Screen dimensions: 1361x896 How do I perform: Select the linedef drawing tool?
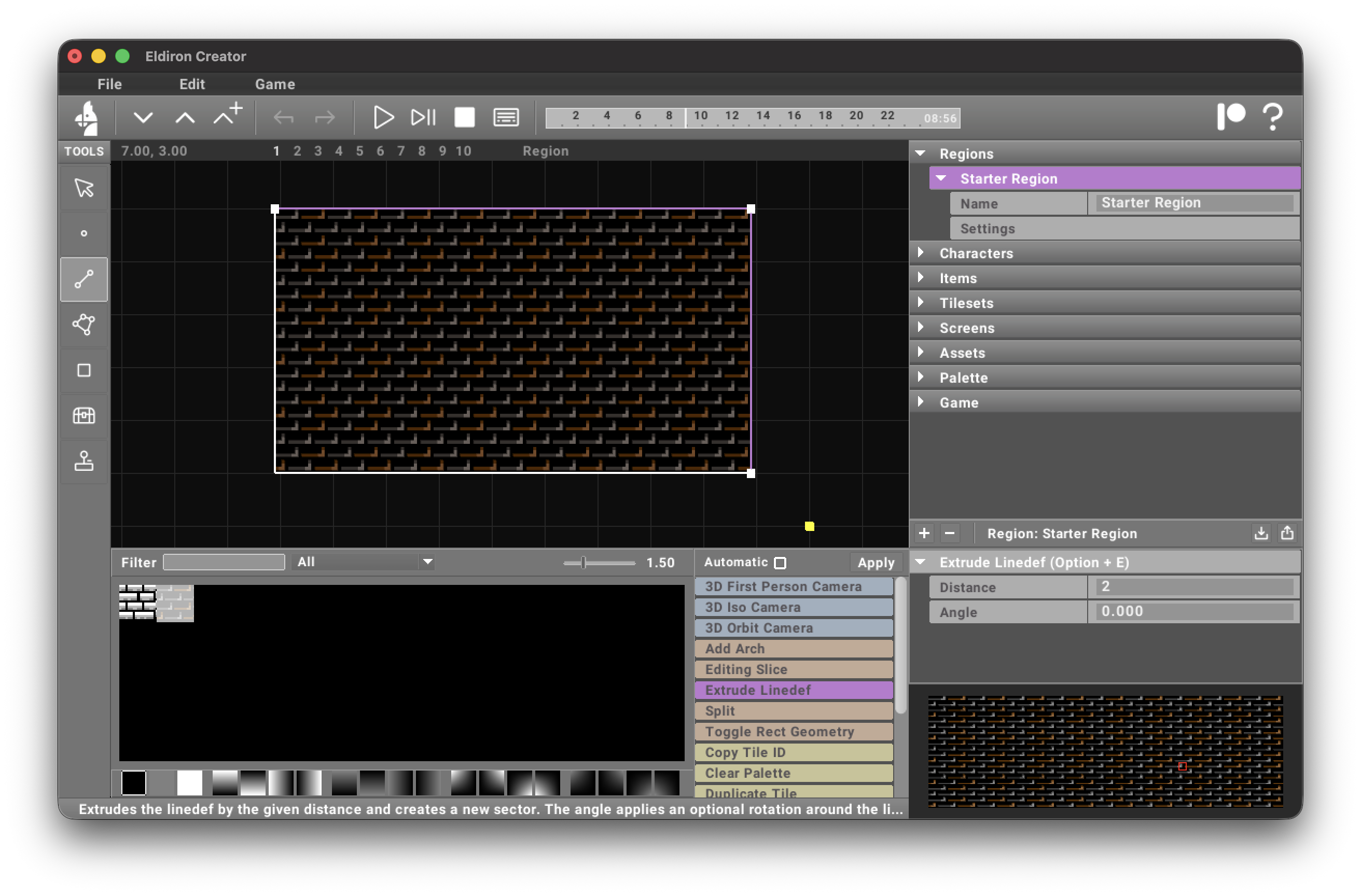[x=84, y=279]
